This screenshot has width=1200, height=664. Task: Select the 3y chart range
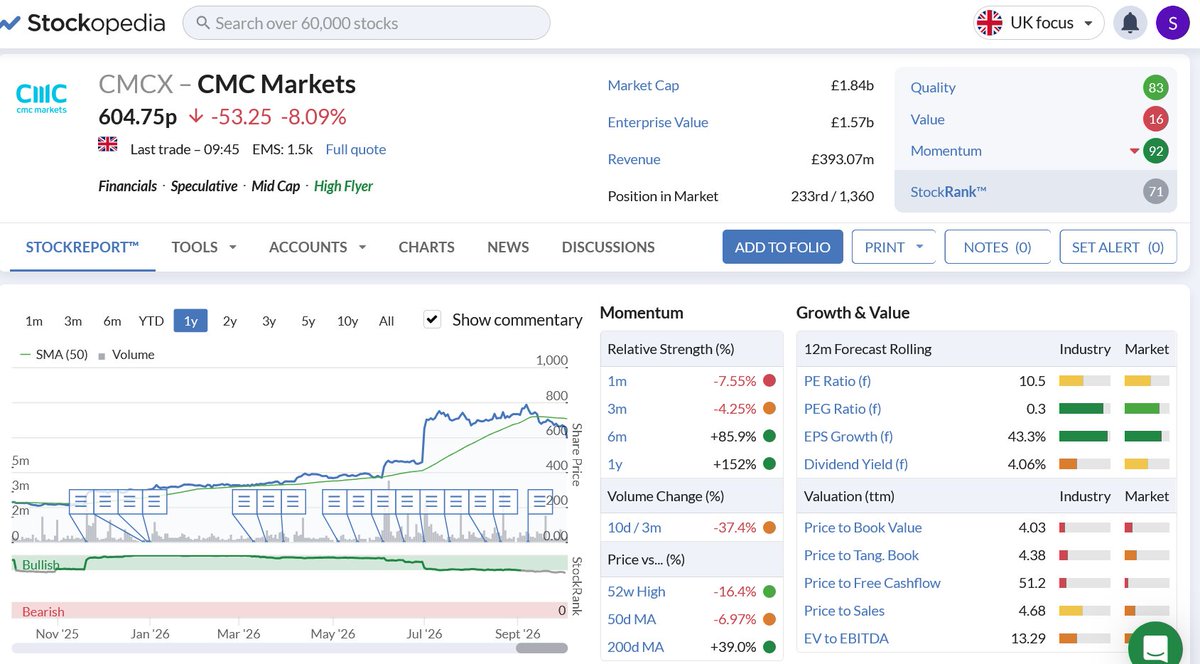point(269,321)
